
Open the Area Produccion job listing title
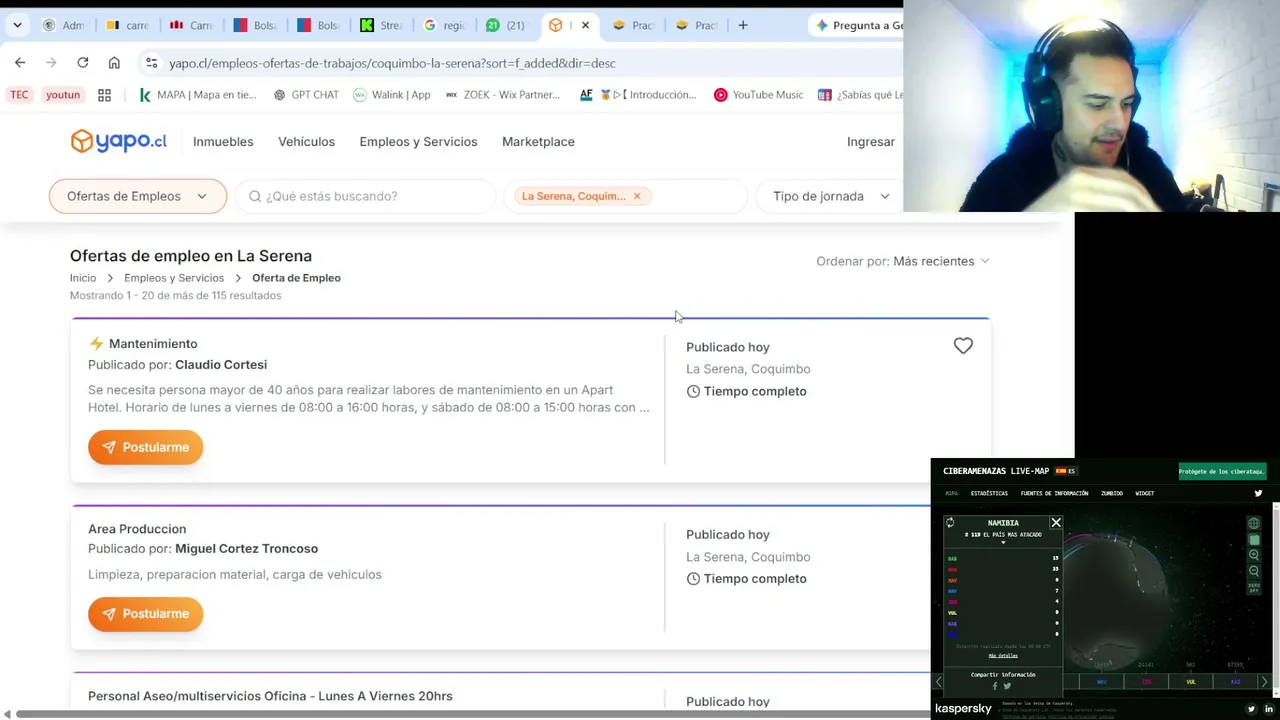(137, 529)
